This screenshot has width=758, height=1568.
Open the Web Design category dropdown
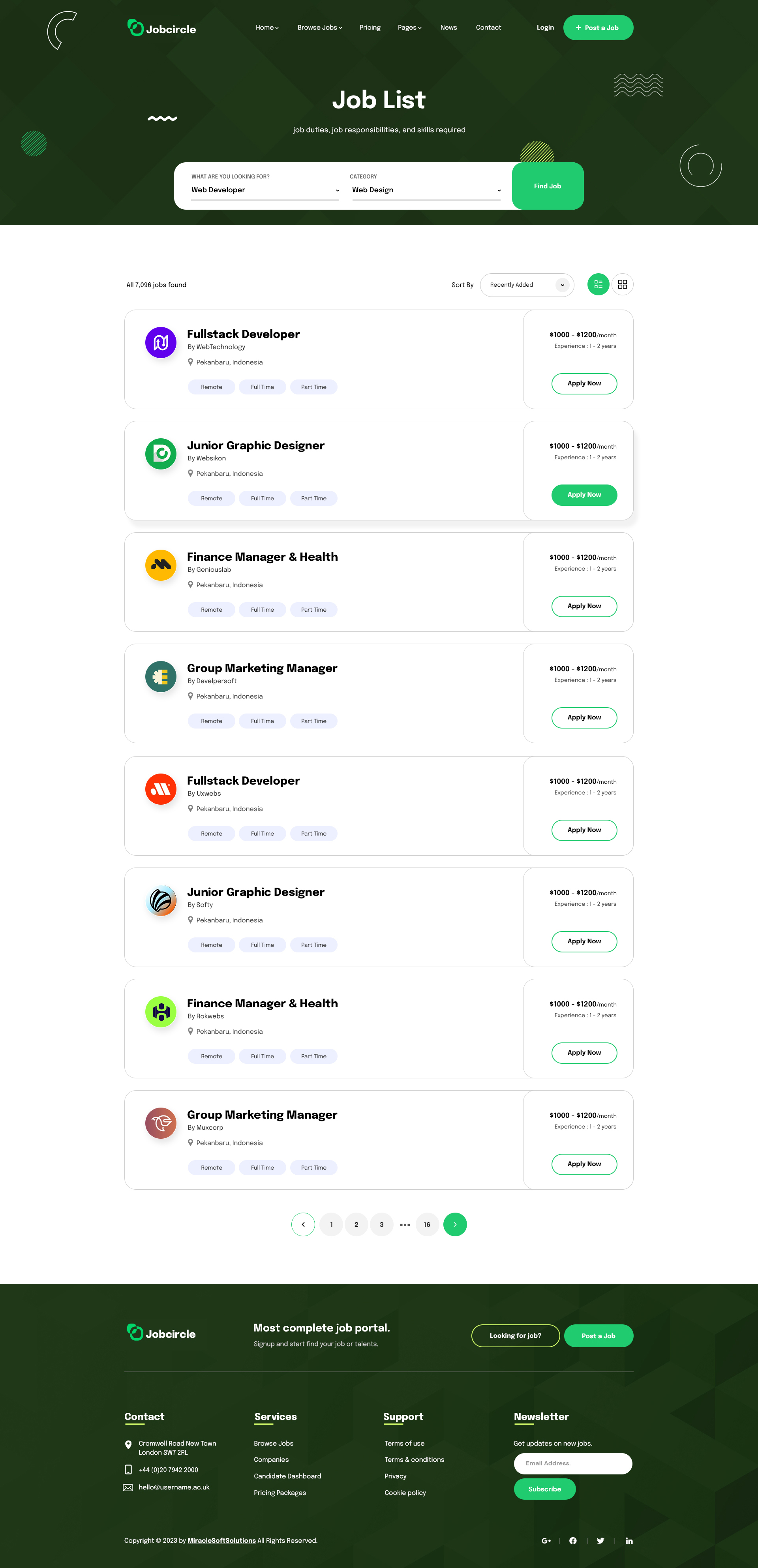(x=426, y=189)
